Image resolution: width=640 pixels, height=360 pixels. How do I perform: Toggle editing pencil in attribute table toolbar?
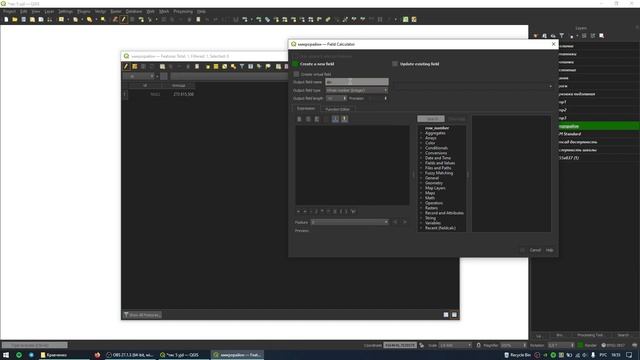tap(126, 67)
